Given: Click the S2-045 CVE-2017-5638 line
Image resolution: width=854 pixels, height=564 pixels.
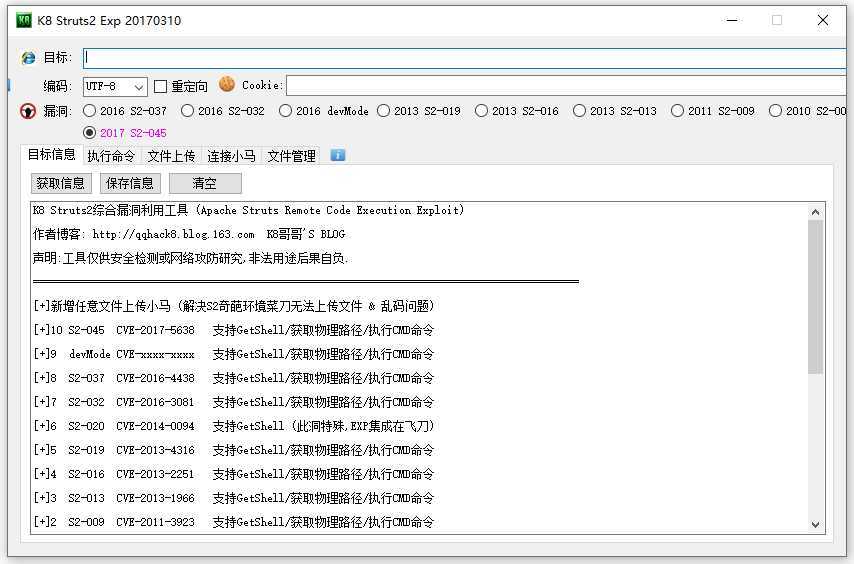Looking at the screenshot, I should 234,330.
